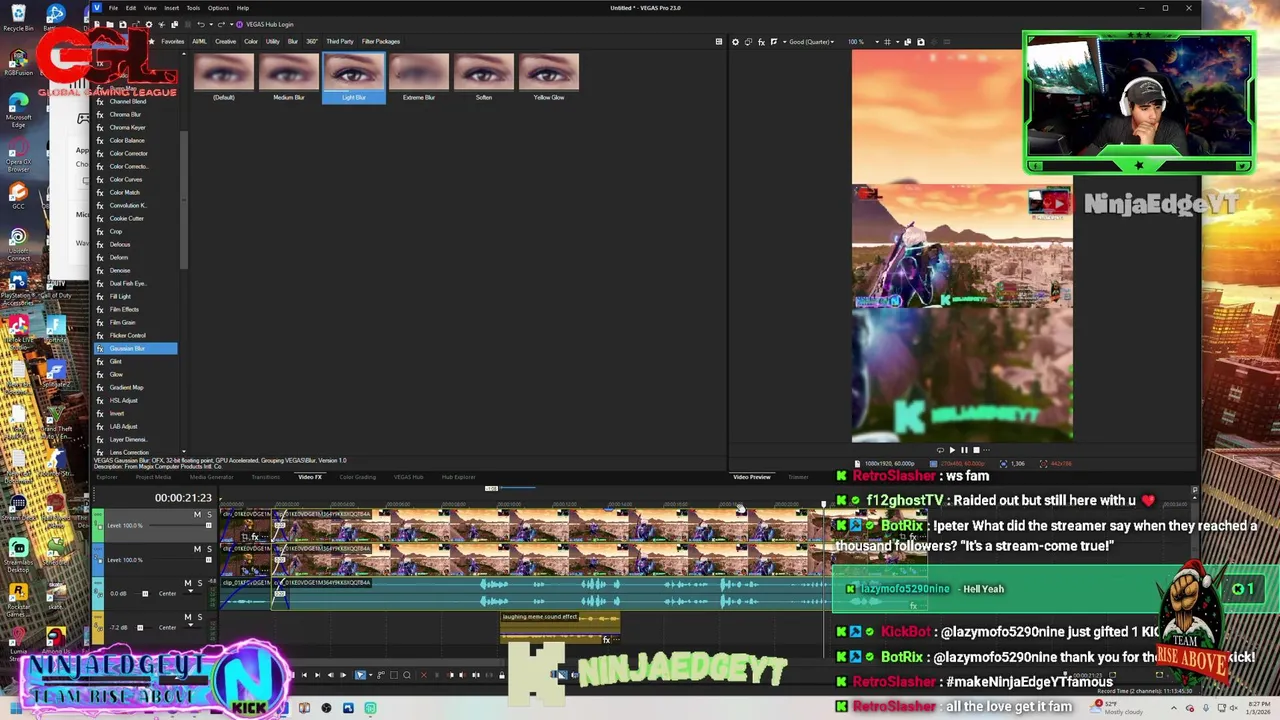The width and height of the screenshot is (1280, 720).
Task: Click the Save project disk icon
Action: [x=123, y=24]
